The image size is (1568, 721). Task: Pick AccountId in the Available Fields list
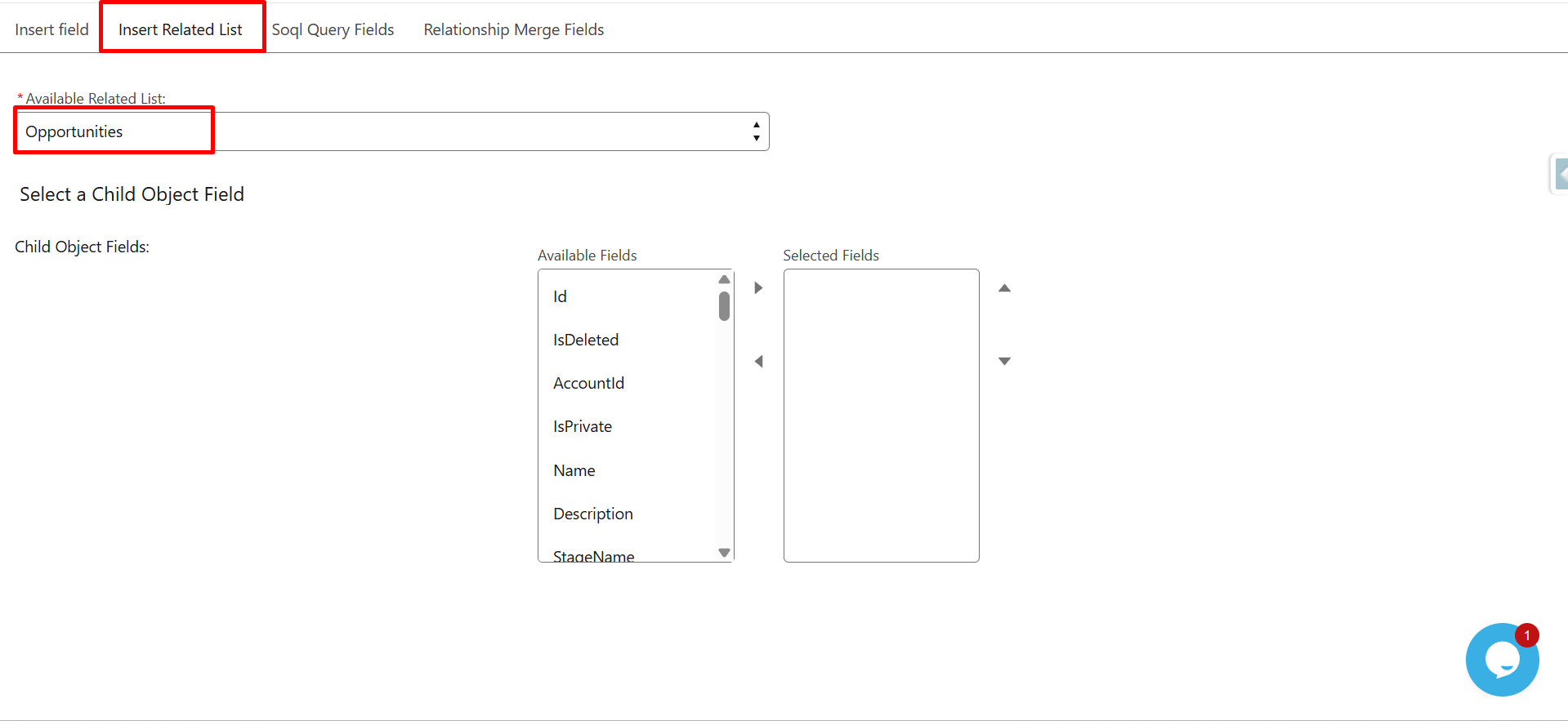[588, 383]
